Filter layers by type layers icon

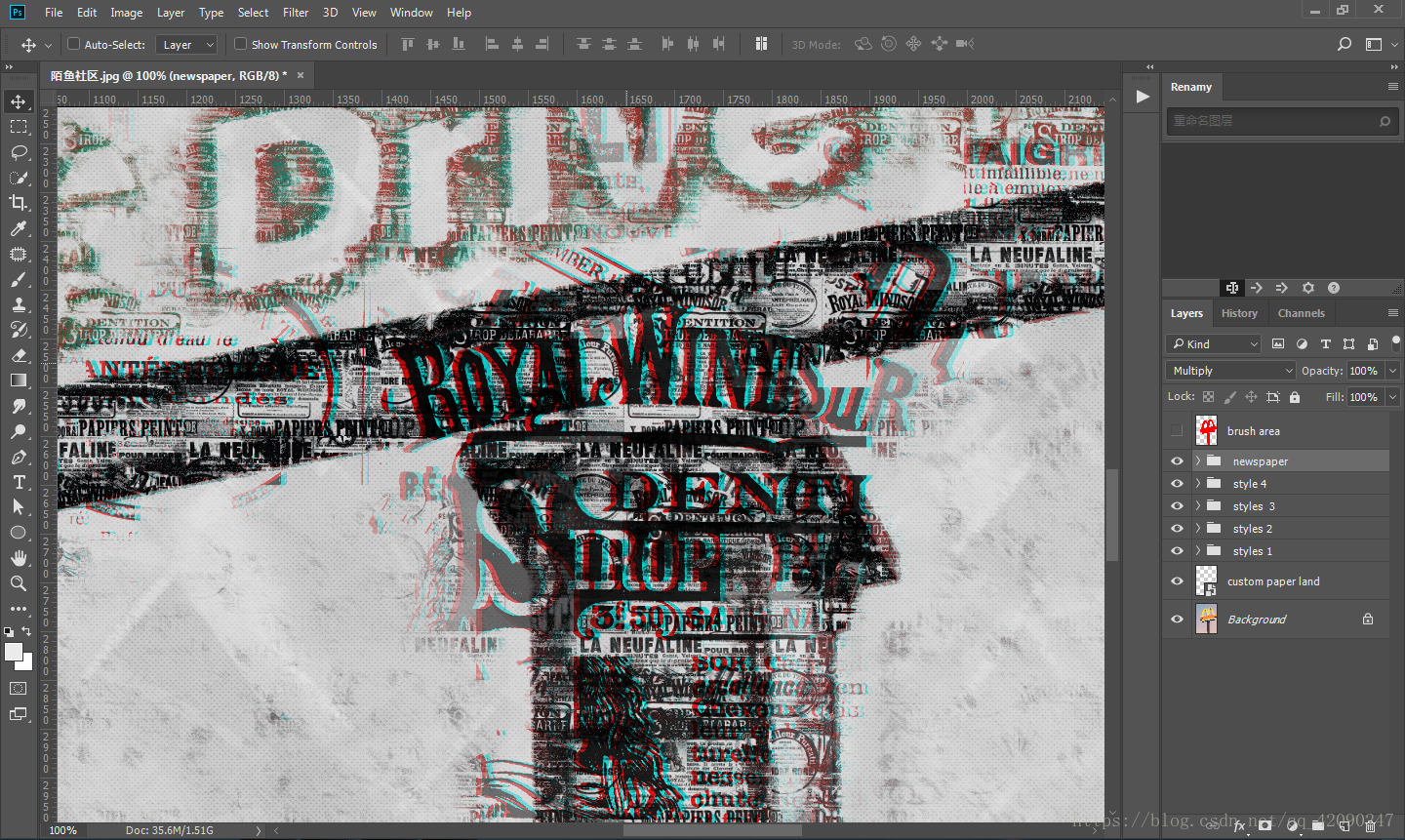(1325, 343)
